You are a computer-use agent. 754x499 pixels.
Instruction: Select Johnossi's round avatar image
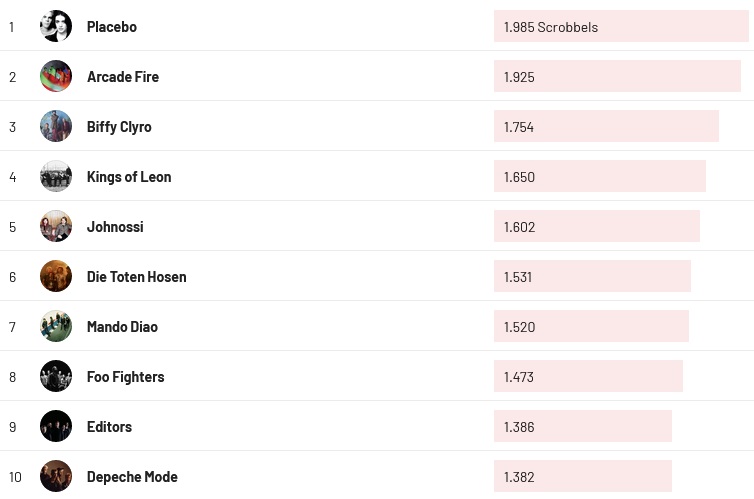pyautogui.click(x=56, y=226)
